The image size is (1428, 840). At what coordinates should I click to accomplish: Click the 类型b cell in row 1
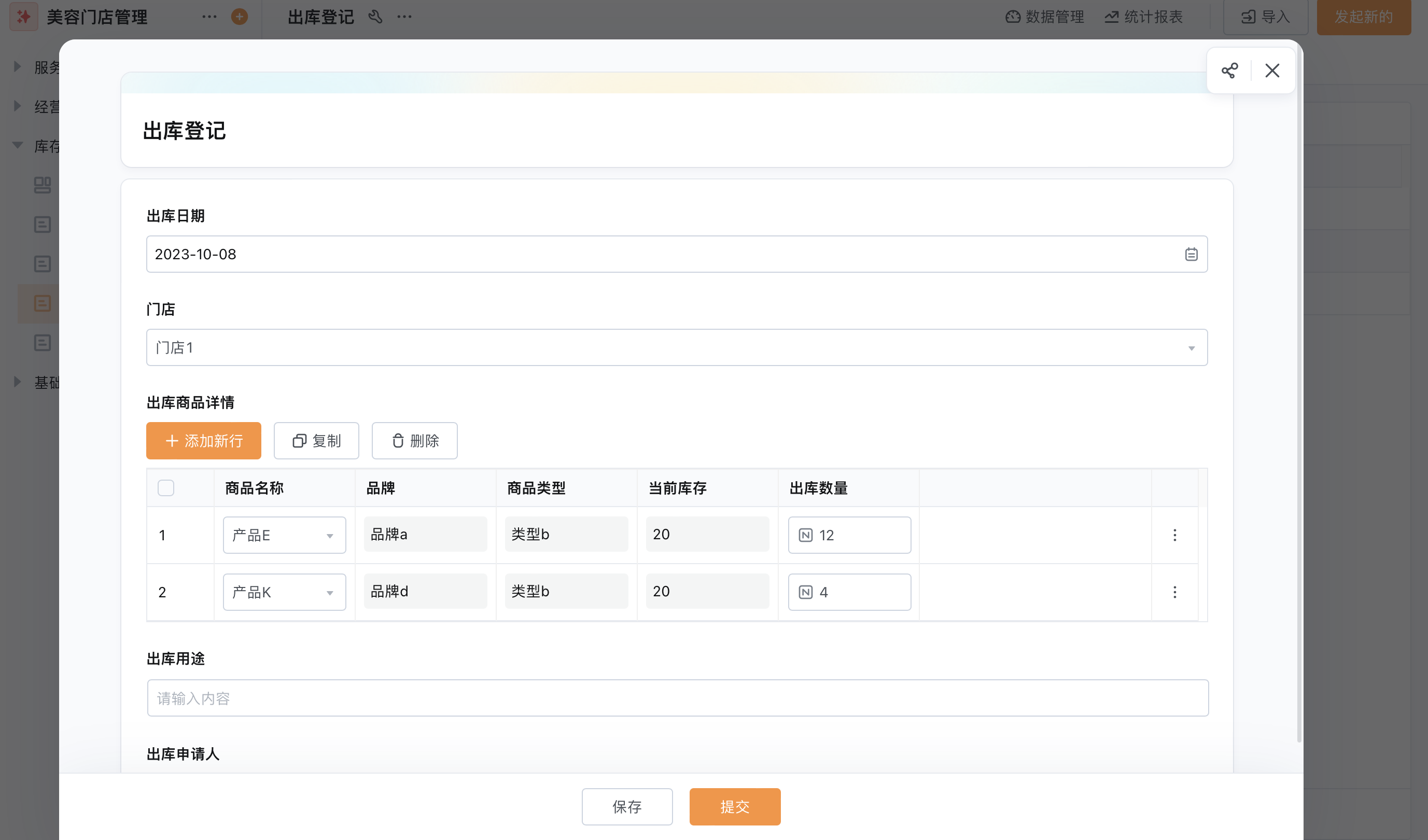click(x=566, y=534)
